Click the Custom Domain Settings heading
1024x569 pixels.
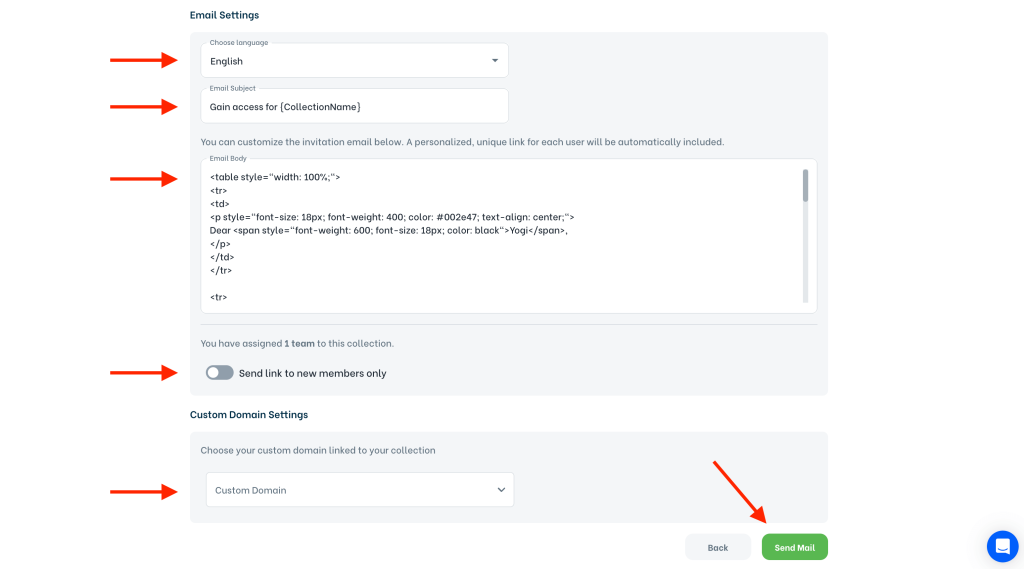tap(249, 414)
